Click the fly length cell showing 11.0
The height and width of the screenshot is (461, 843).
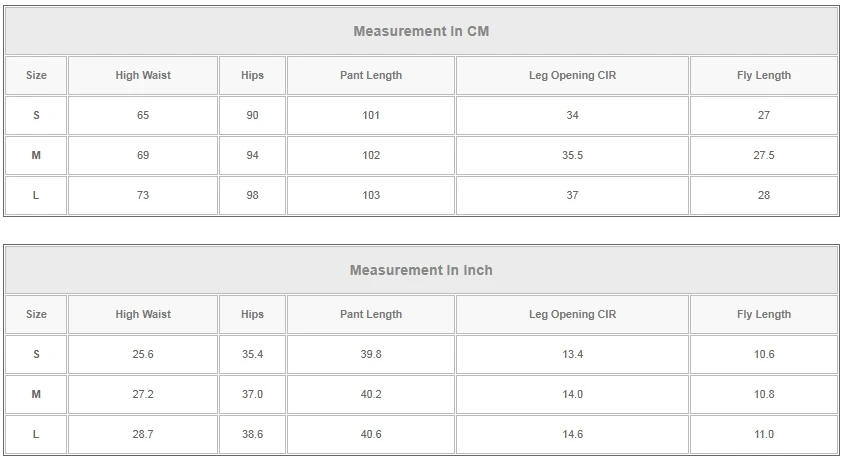764,435
